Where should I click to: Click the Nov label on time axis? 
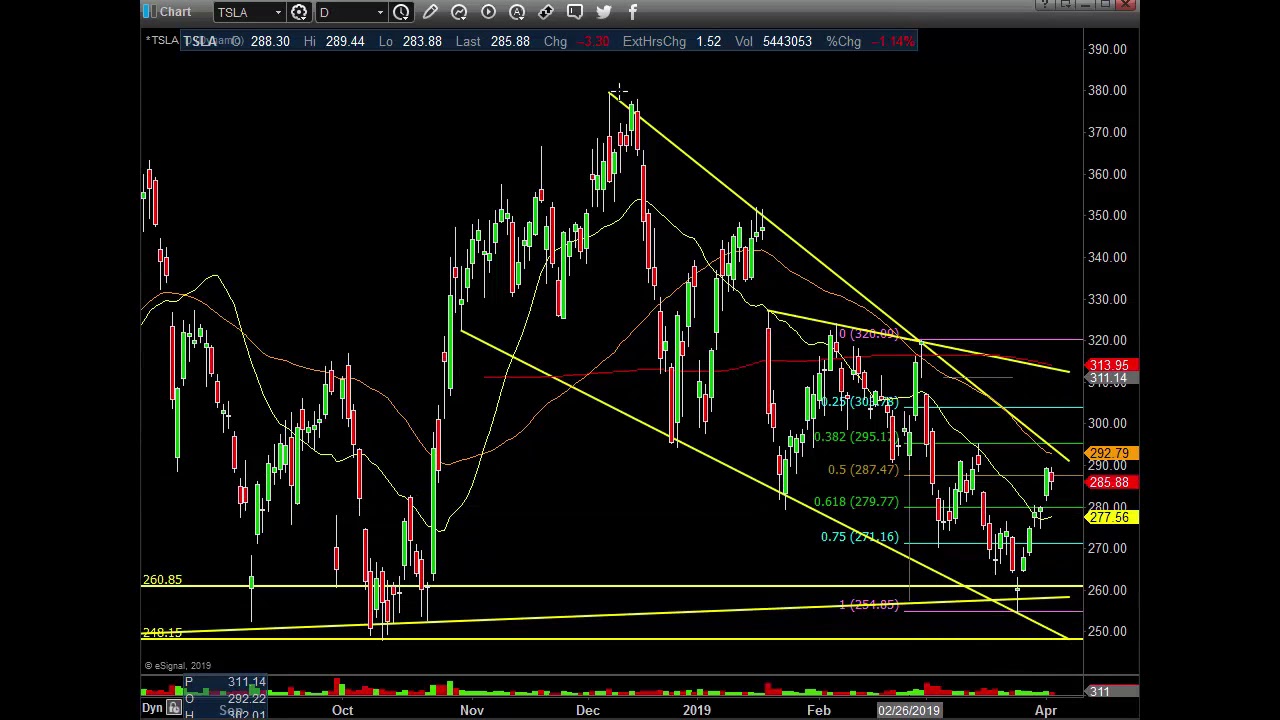[x=472, y=710]
